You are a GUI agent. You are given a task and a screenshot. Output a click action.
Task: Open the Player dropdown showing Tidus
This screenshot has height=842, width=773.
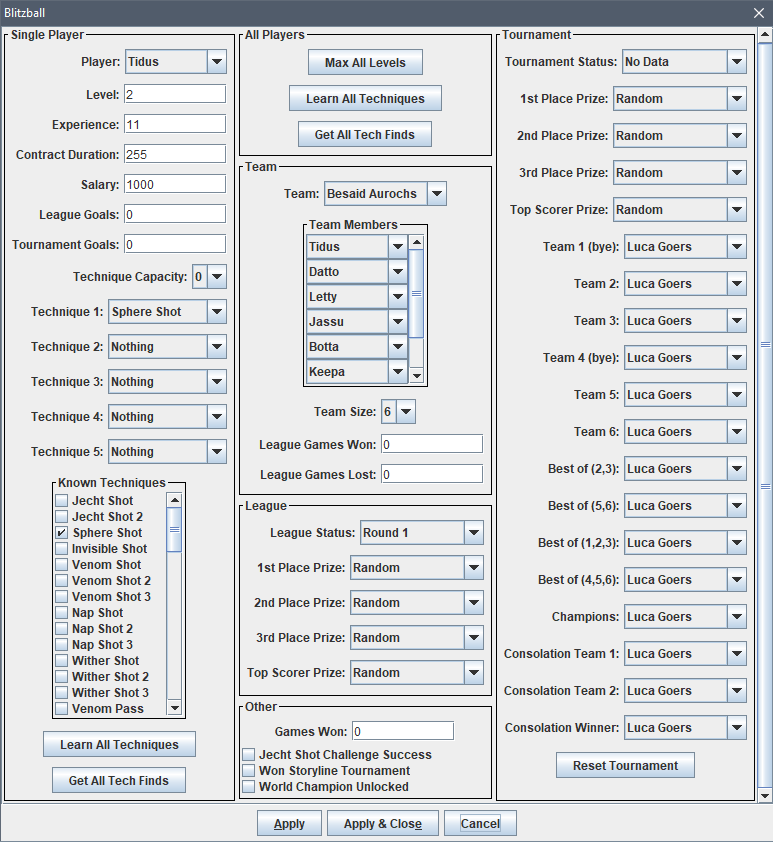pyautogui.click(x=176, y=62)
